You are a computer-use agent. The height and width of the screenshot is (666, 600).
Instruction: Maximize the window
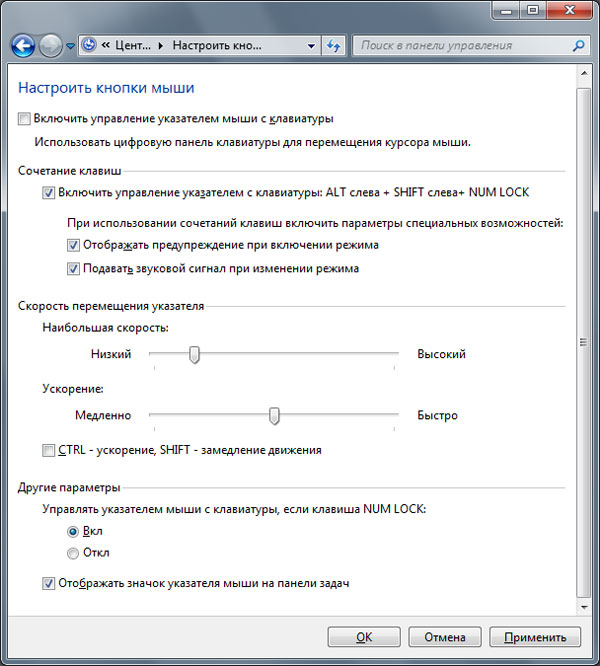tap(533, 10)
